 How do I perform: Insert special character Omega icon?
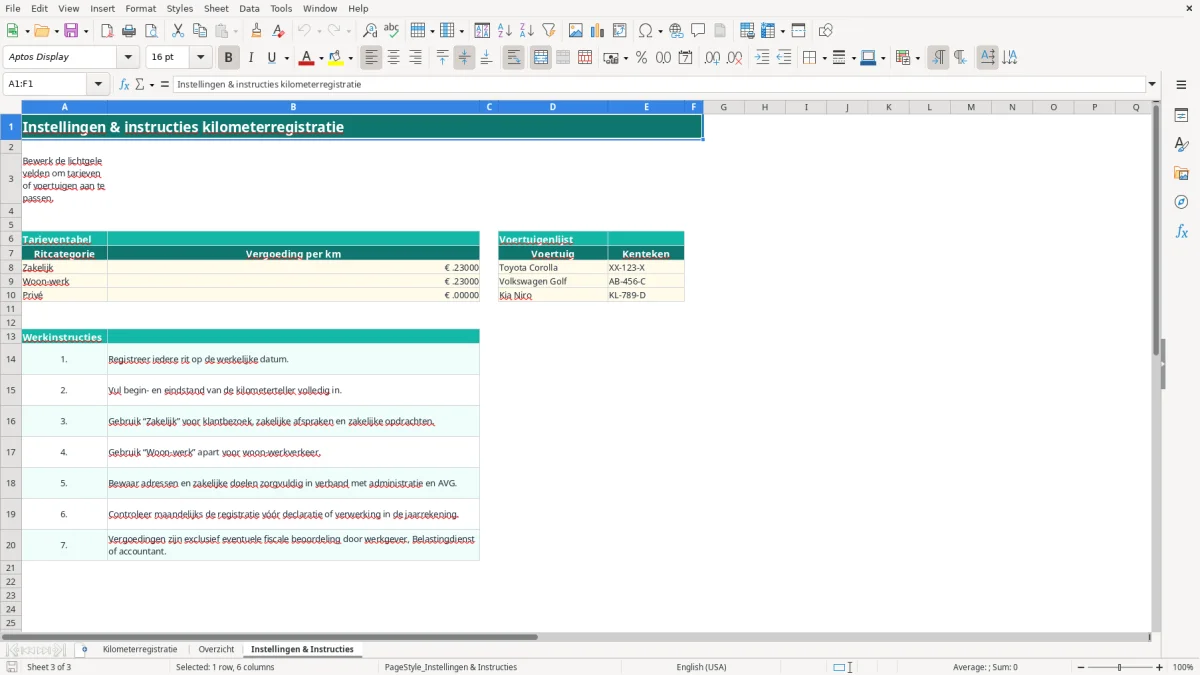[645, 31]
